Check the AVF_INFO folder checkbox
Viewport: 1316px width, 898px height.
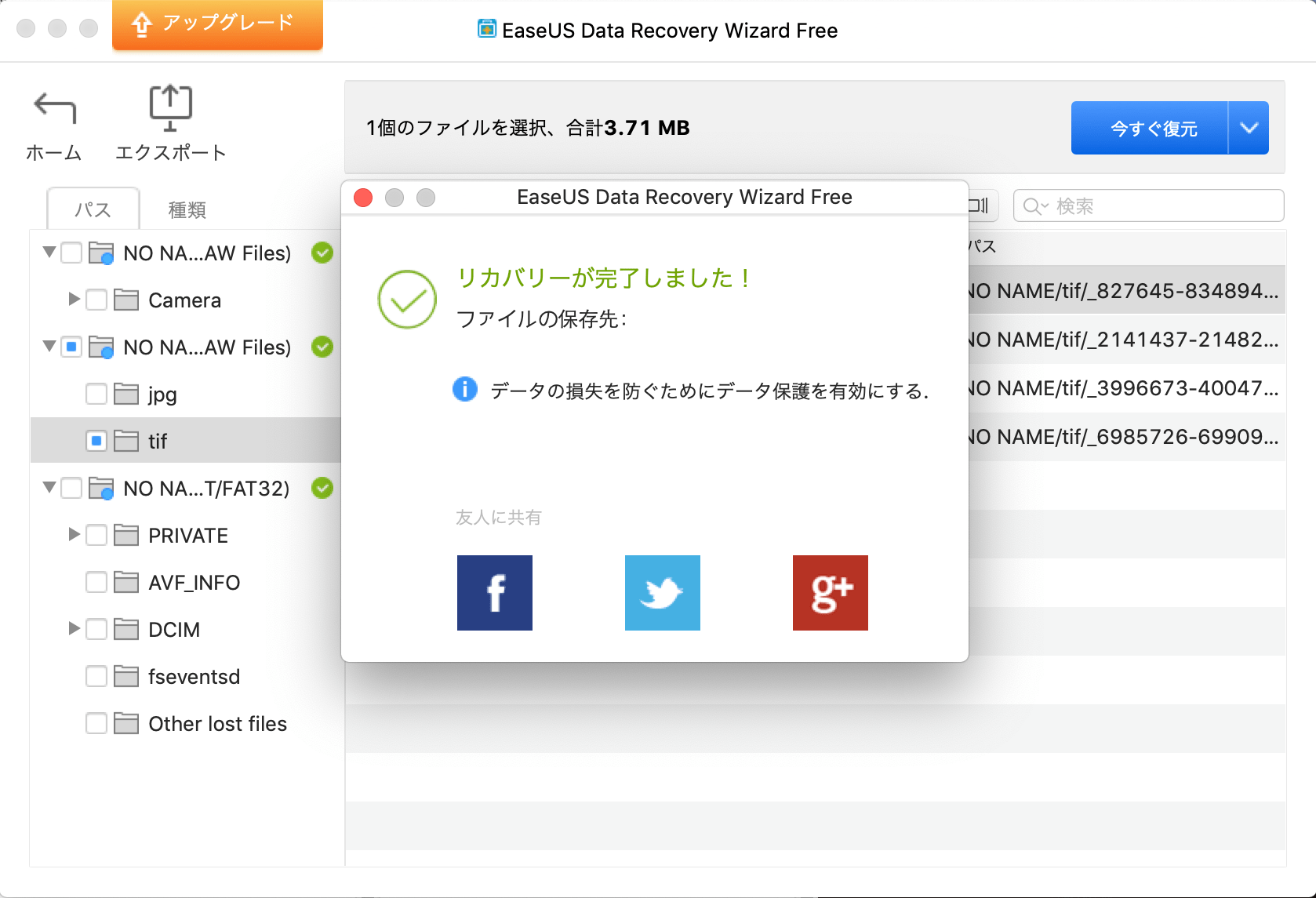[x=96, y=582]
